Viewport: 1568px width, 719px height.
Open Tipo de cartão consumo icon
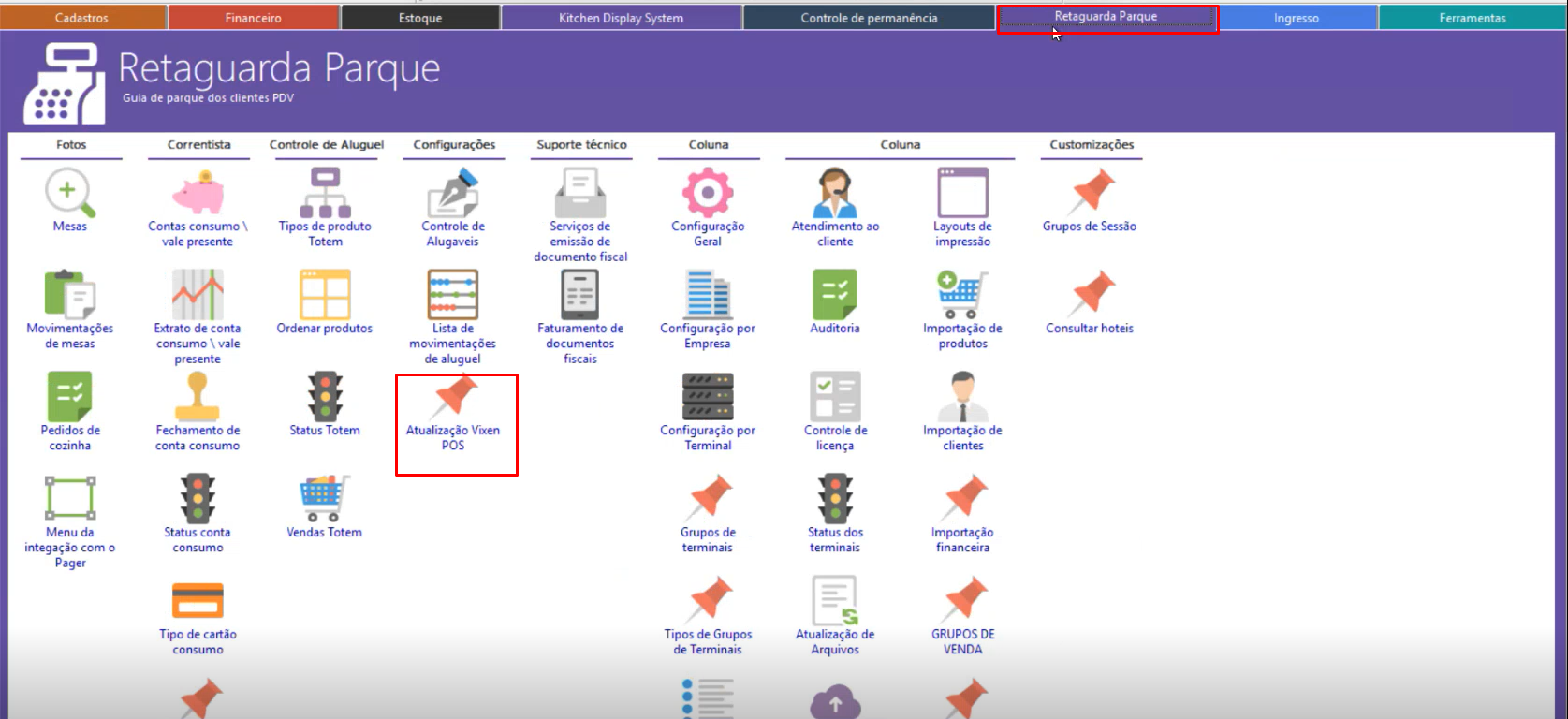198,601
